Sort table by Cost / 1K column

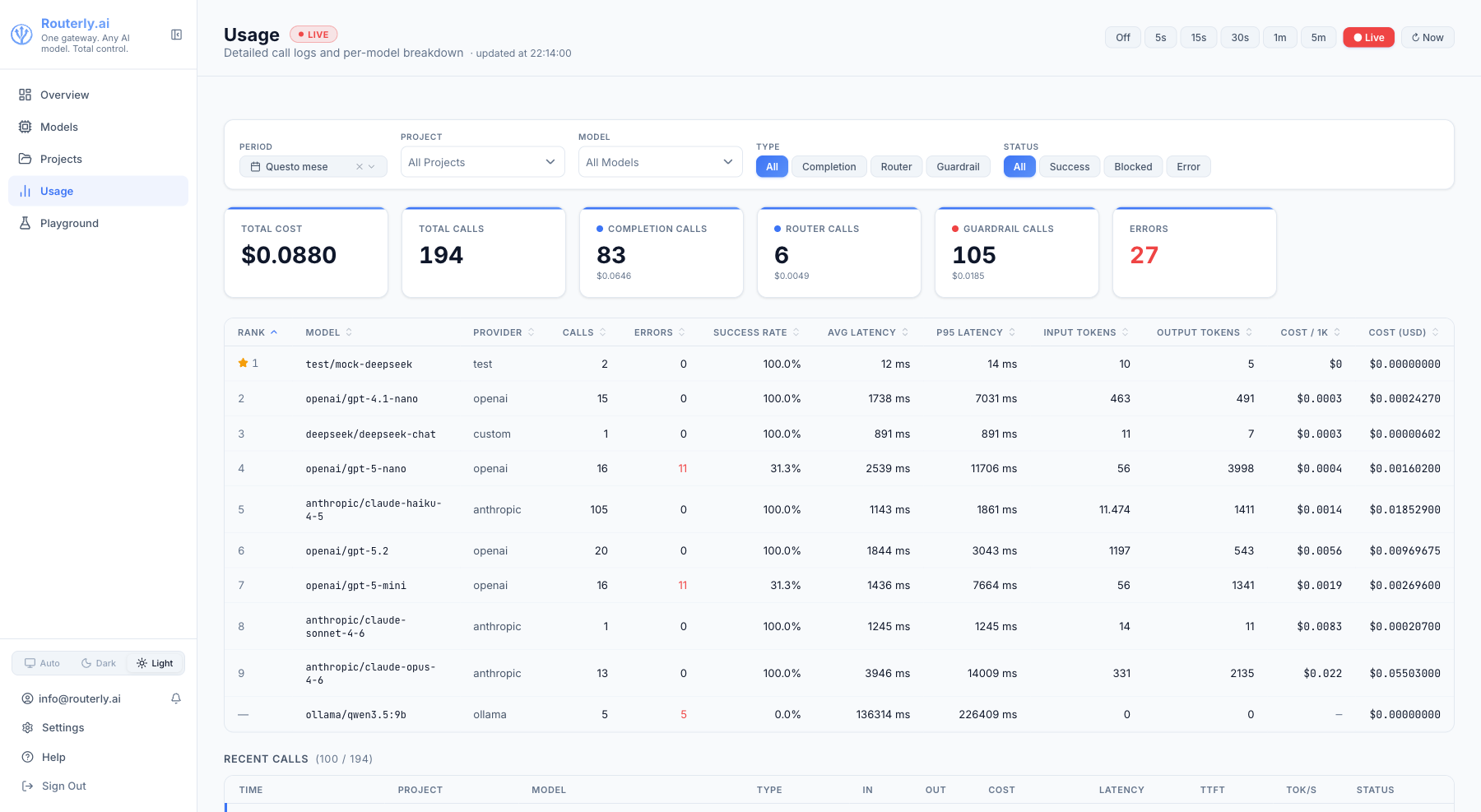coord(1311,332)
